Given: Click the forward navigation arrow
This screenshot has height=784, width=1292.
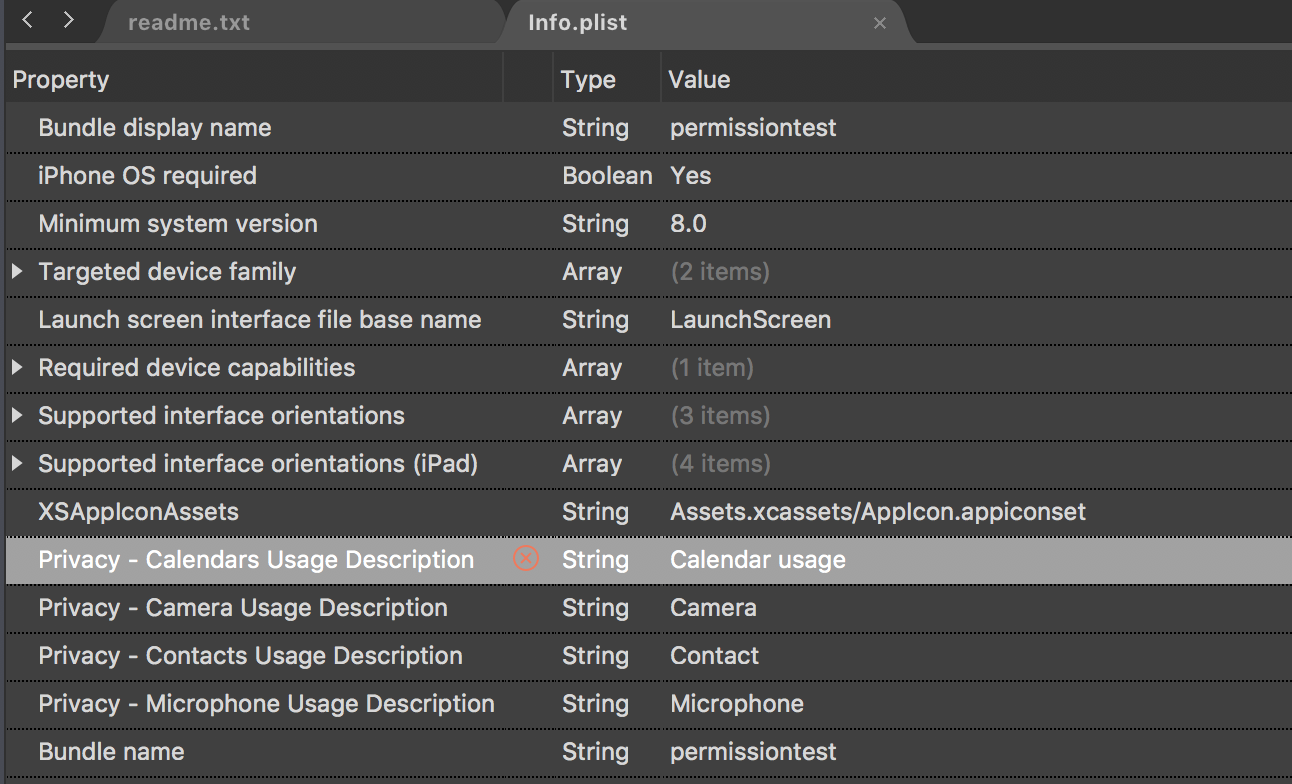Looking at the screenshot, I should point(68,20).
